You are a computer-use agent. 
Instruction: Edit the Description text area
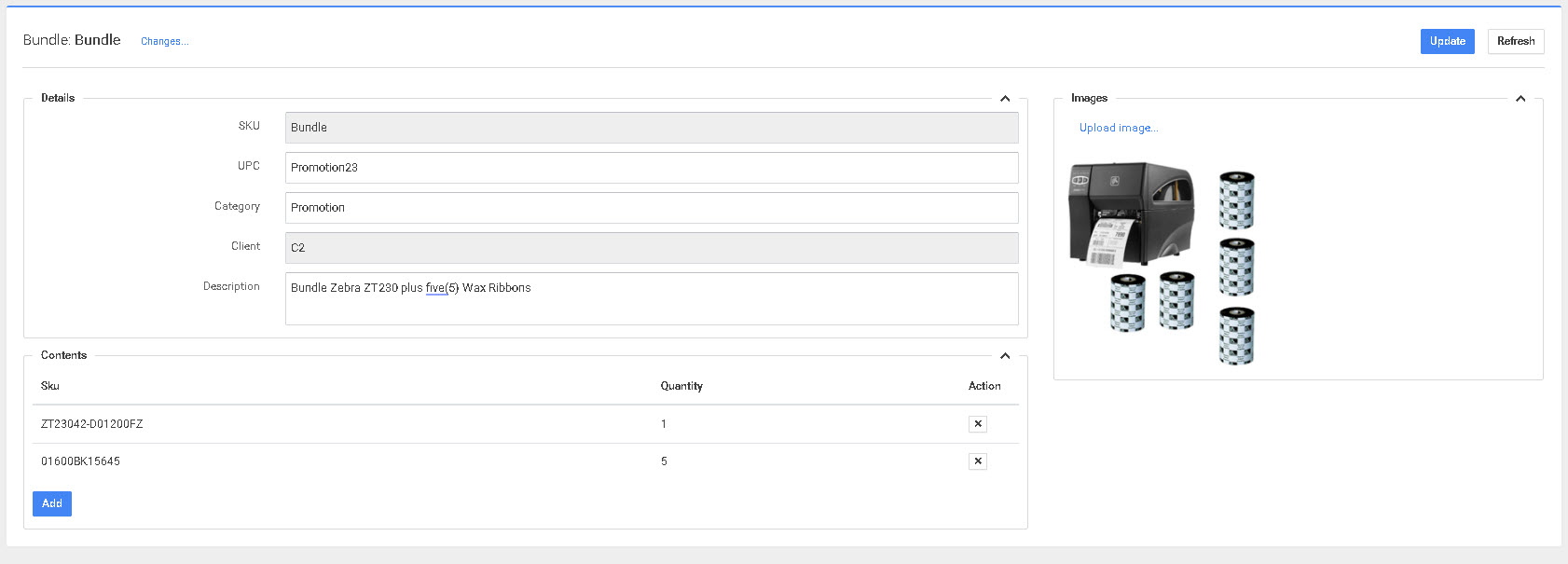(x=651, y=298)
